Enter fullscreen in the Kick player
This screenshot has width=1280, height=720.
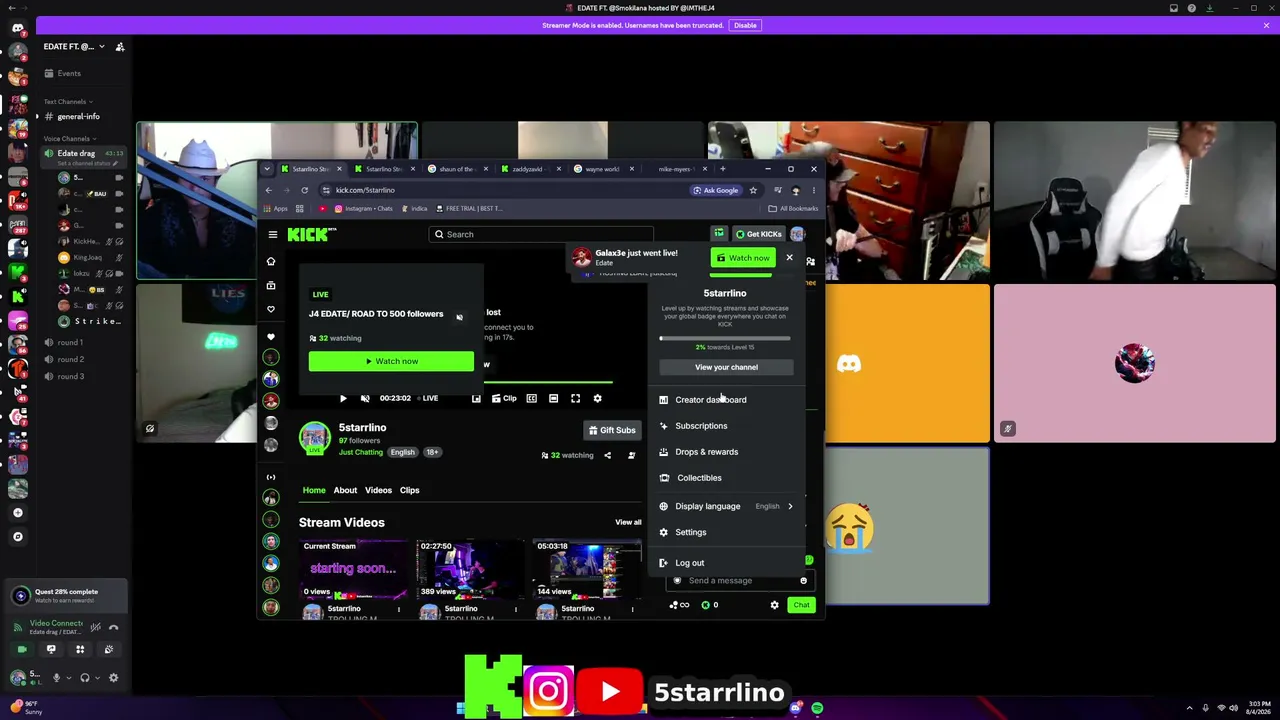click(x=575, y=398)
